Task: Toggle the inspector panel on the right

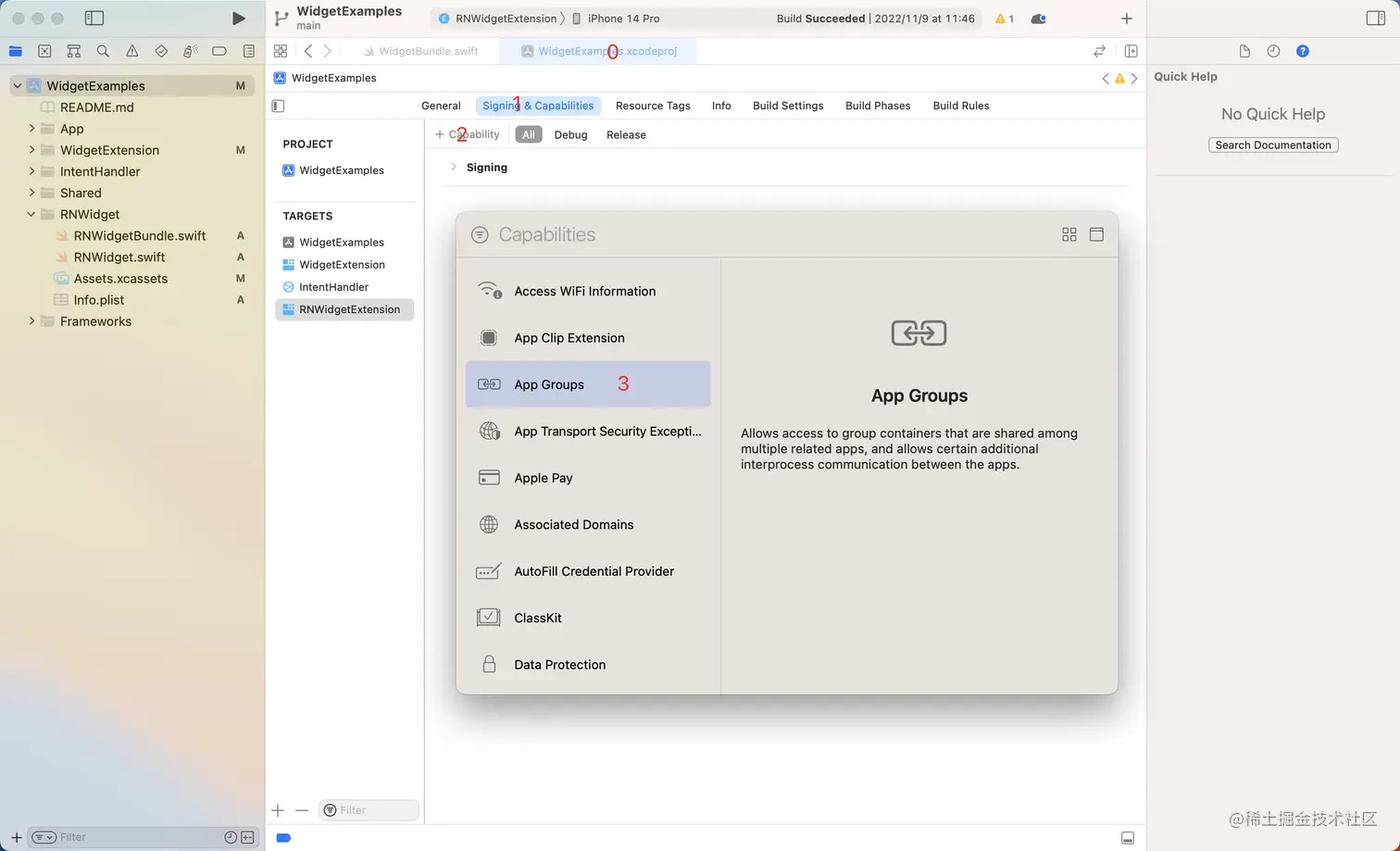Action: [1376, 19]
